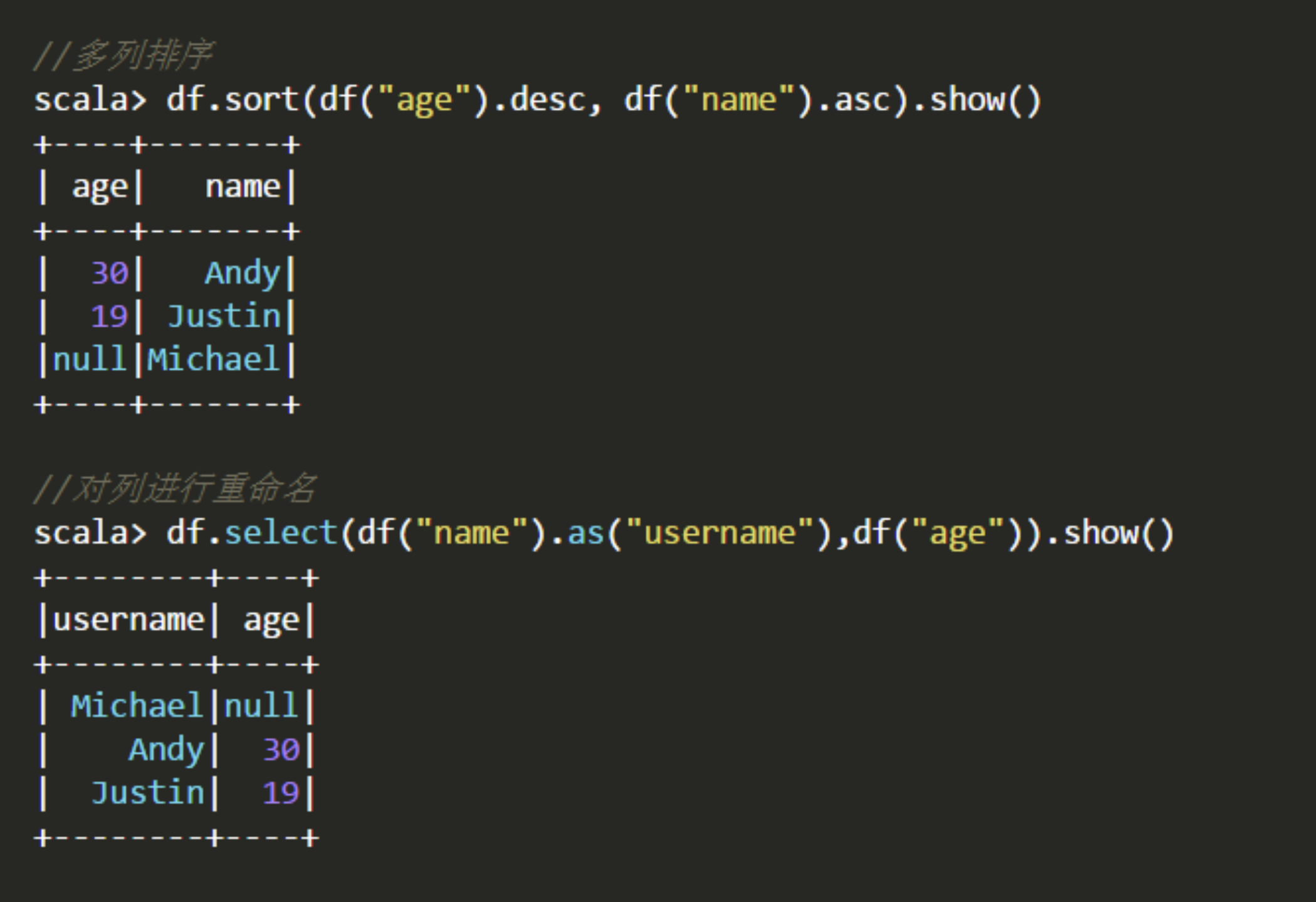
Task: Click null in the first table
Action: 90,359
